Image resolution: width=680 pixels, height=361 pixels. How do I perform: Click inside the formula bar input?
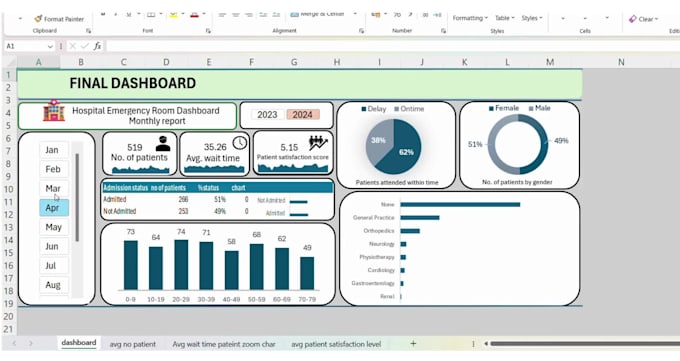click(392, 46)
